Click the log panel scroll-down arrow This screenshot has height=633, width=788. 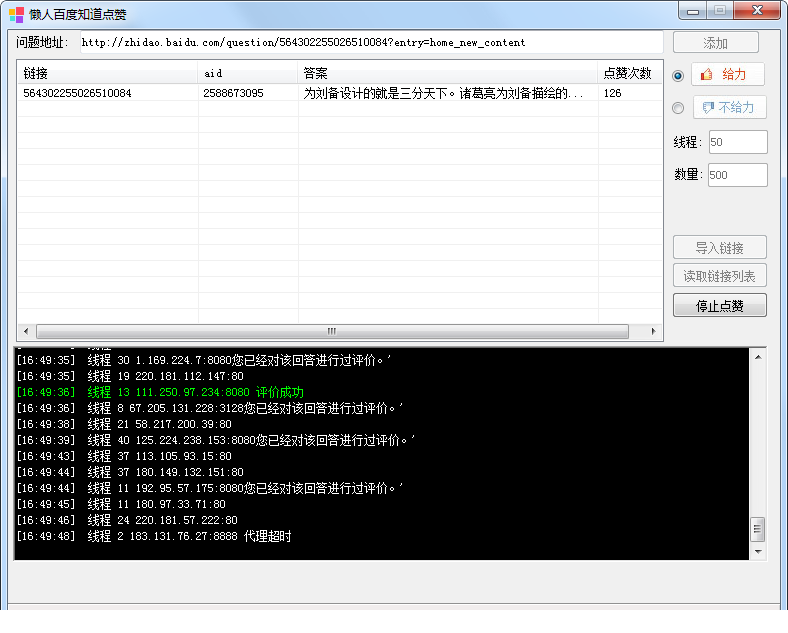(x=758, y=552)
